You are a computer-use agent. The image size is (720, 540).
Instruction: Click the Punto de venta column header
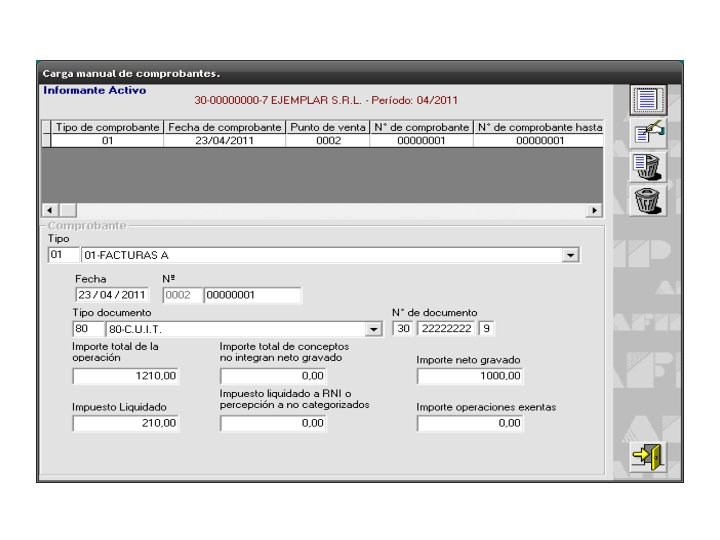tap(328, 127)
